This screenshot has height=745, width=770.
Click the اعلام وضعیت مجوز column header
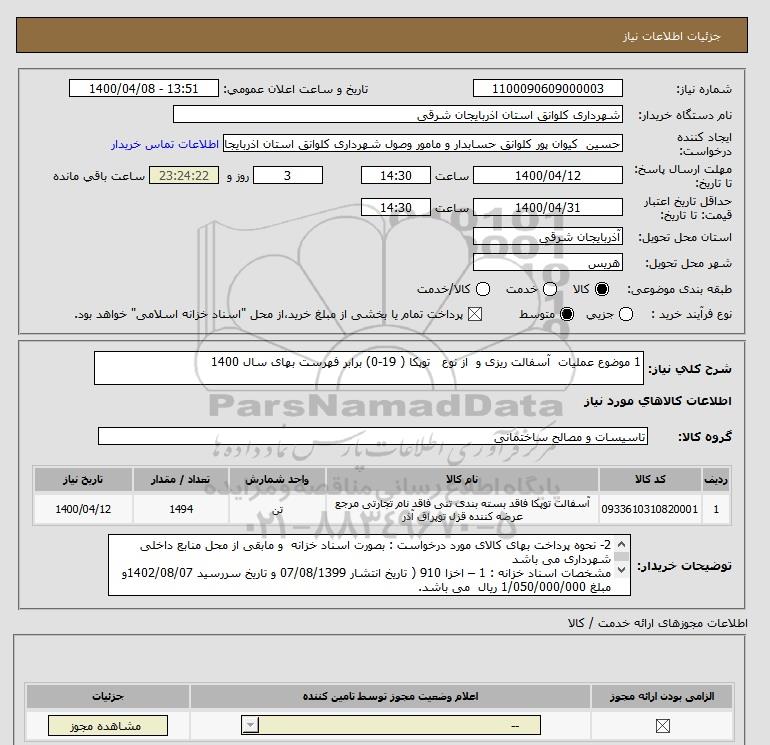(x=390, y=696)
